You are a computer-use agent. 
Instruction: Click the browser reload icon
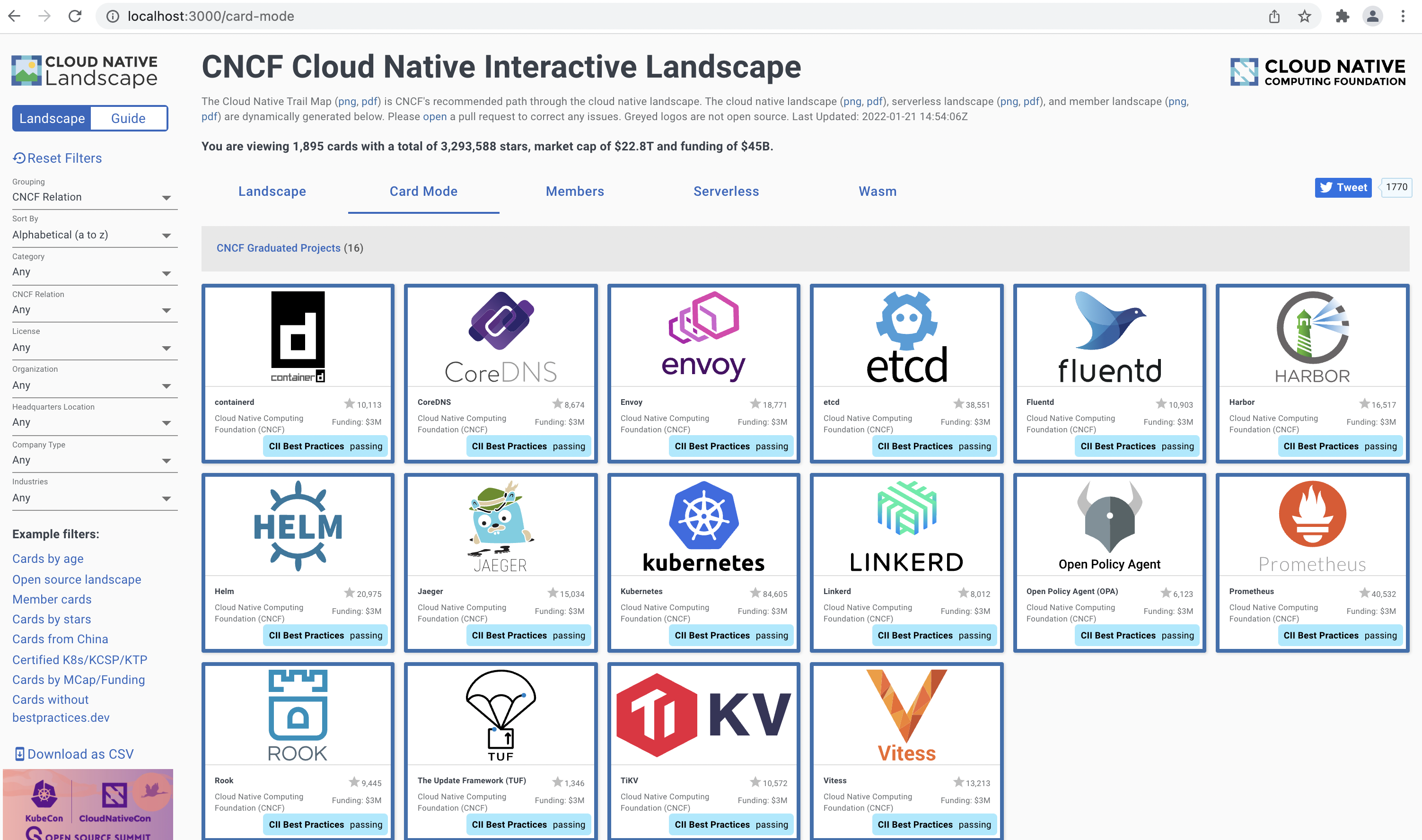[75, 16]
